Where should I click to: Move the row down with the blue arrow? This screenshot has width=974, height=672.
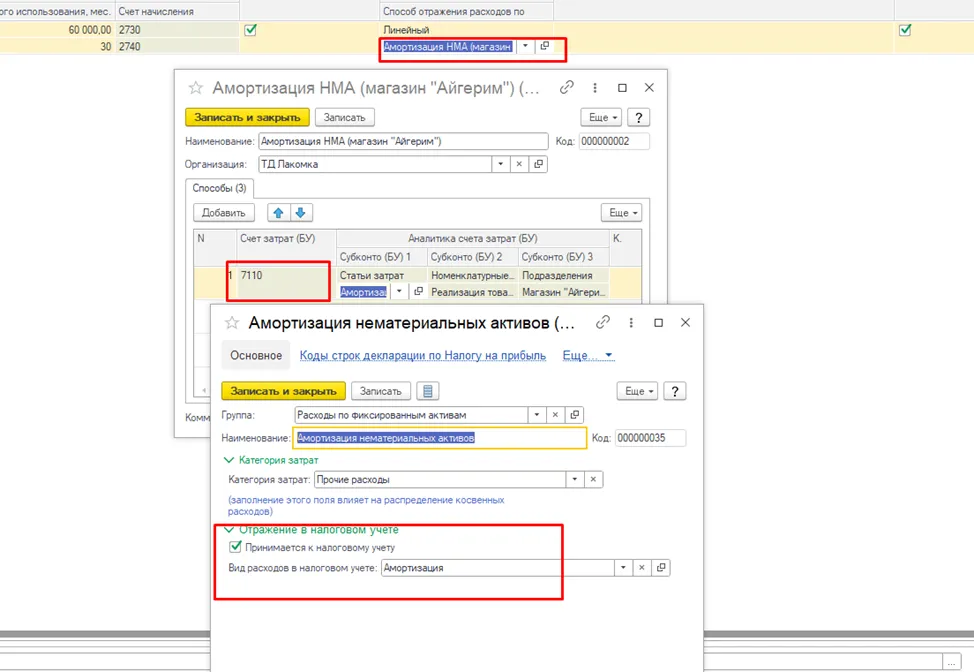(301, 213)
